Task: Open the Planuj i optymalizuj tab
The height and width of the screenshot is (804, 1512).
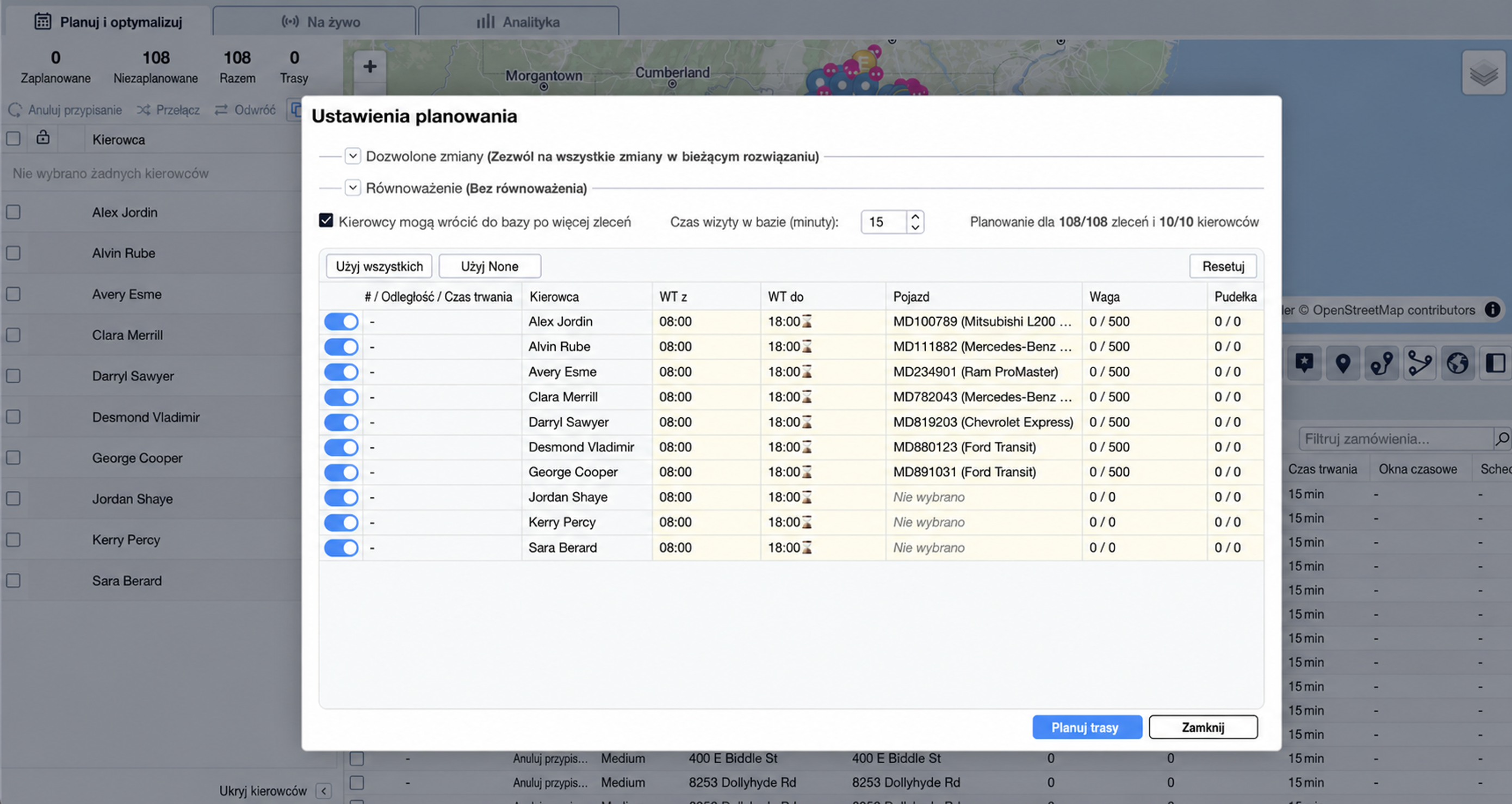Action: [x=108, y=22]
